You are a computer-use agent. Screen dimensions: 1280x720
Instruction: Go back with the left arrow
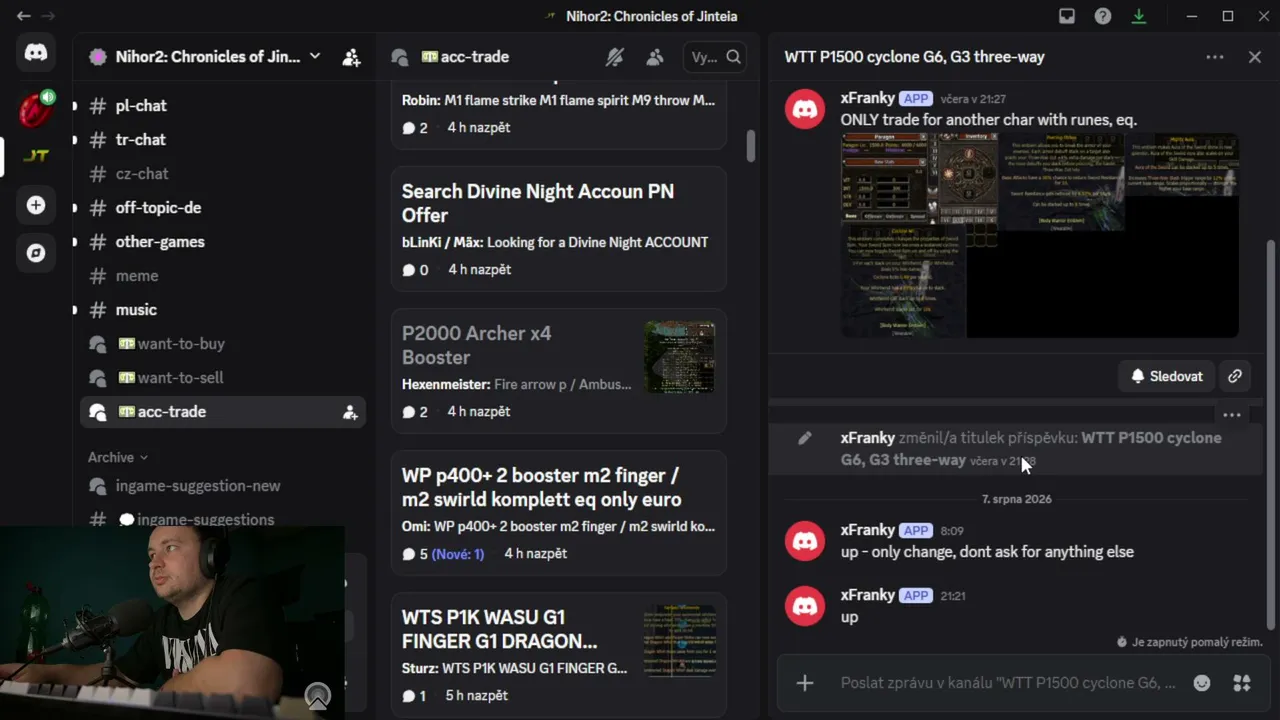[23, 16]
